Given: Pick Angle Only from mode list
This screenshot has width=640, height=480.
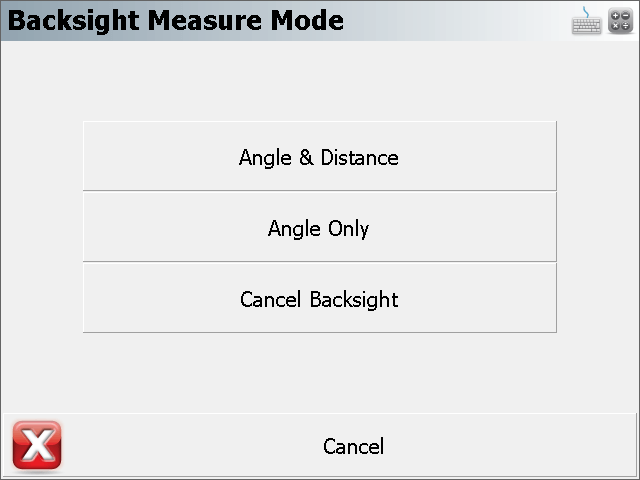Looking at the screenshot, I should coord(320,227).
